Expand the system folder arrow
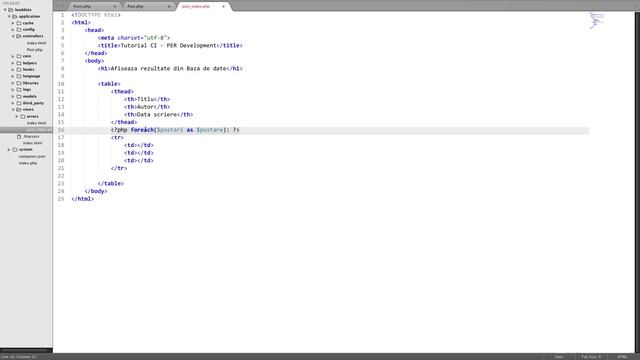640x360 pixels. 9,150
